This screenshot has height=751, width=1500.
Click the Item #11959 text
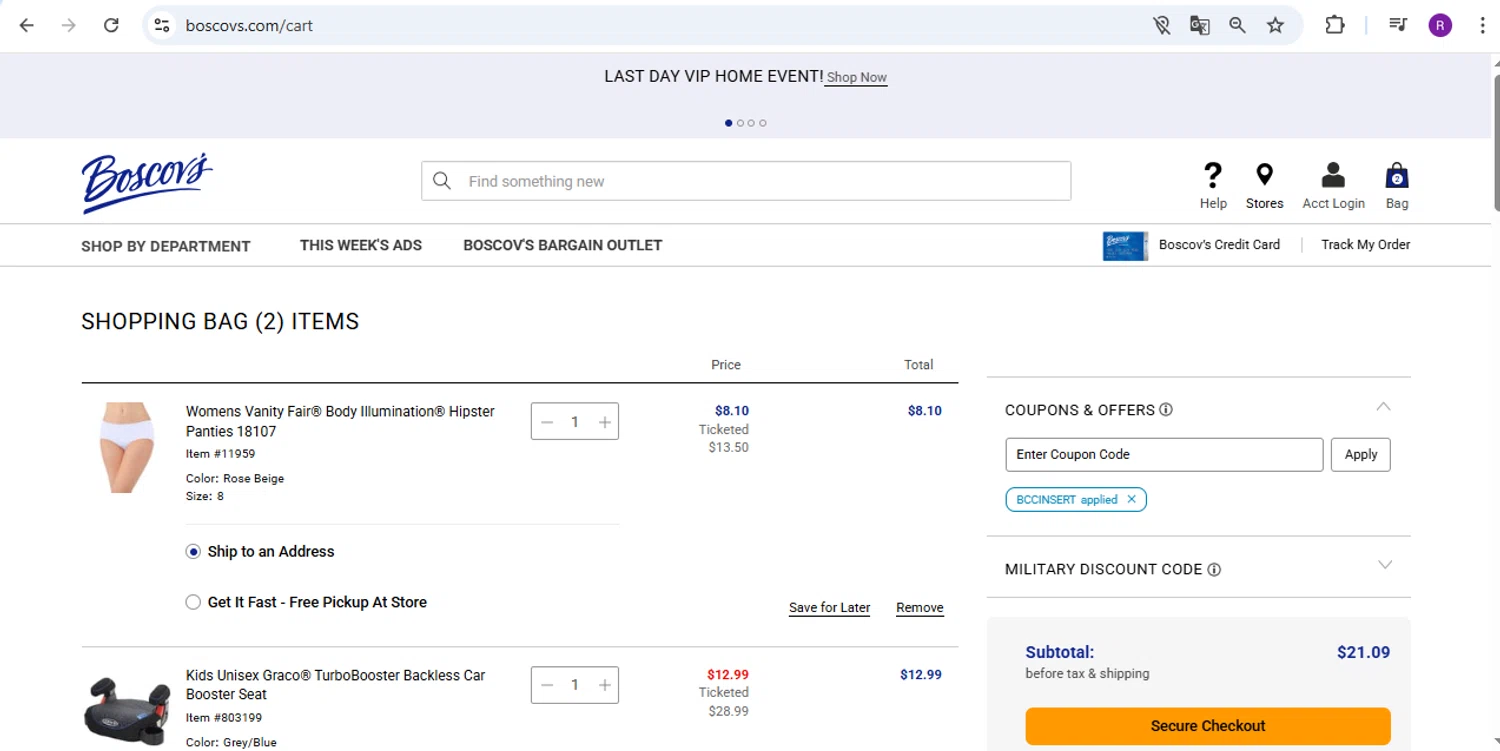[x=220, y=454]
